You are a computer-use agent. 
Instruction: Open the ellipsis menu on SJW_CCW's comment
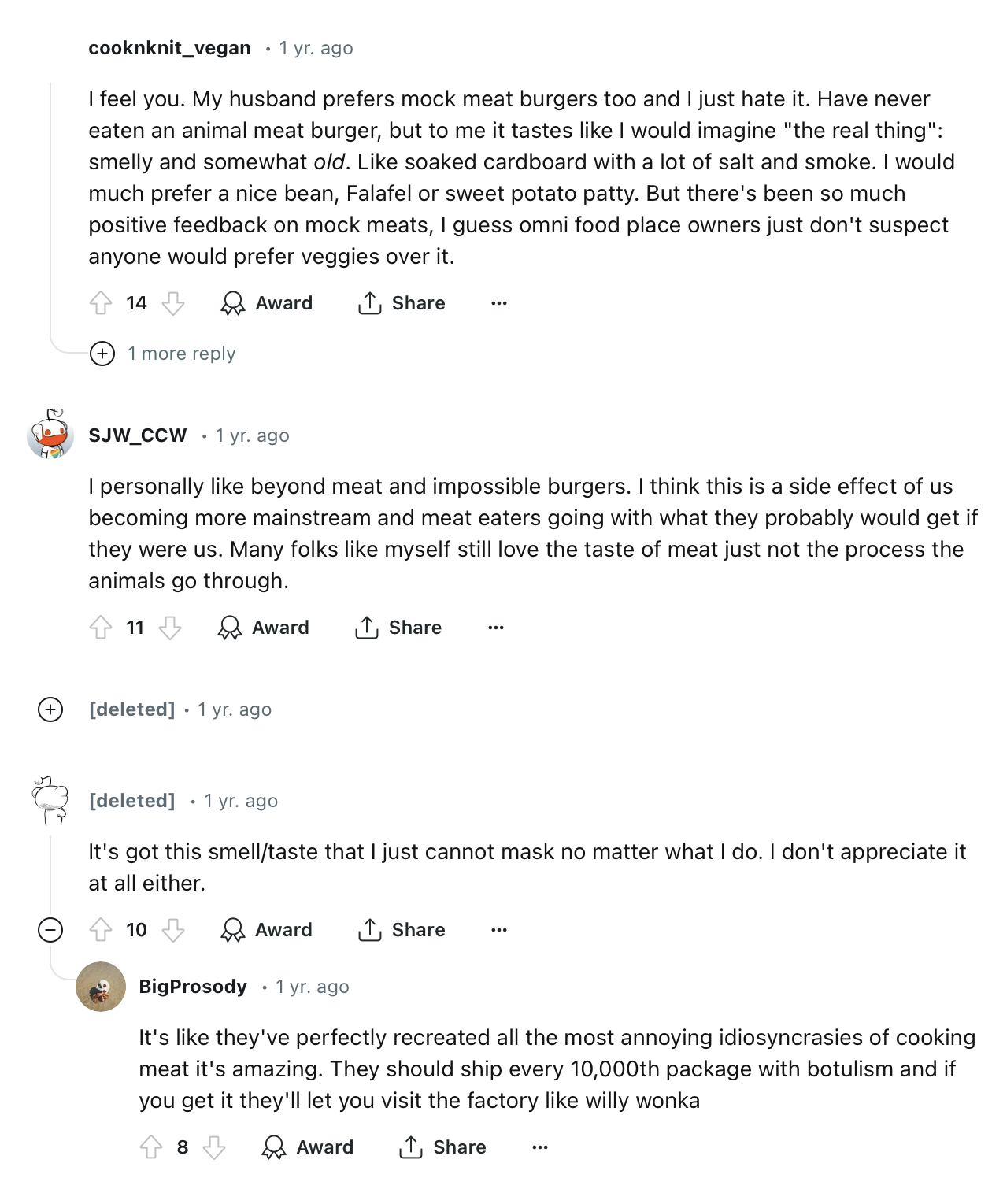click(x=496, y=628)
